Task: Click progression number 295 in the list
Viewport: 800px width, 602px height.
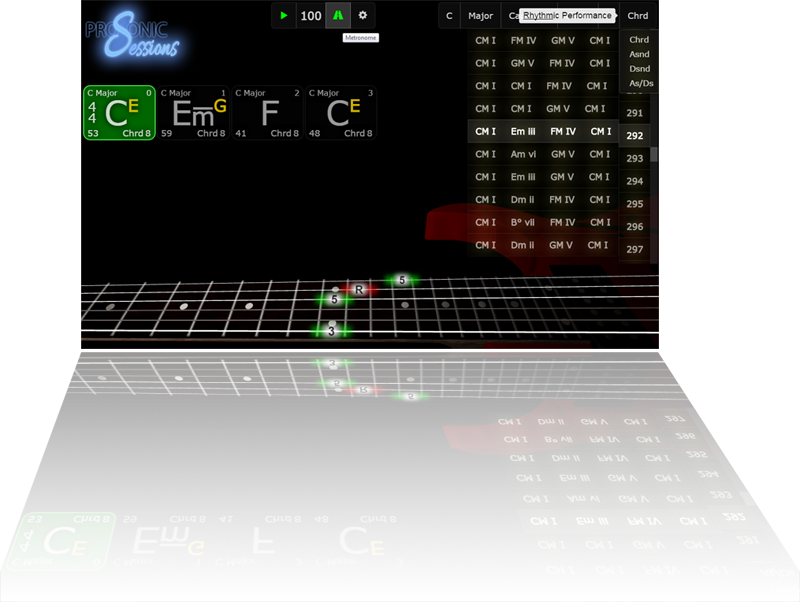Action: click(633, 203)
